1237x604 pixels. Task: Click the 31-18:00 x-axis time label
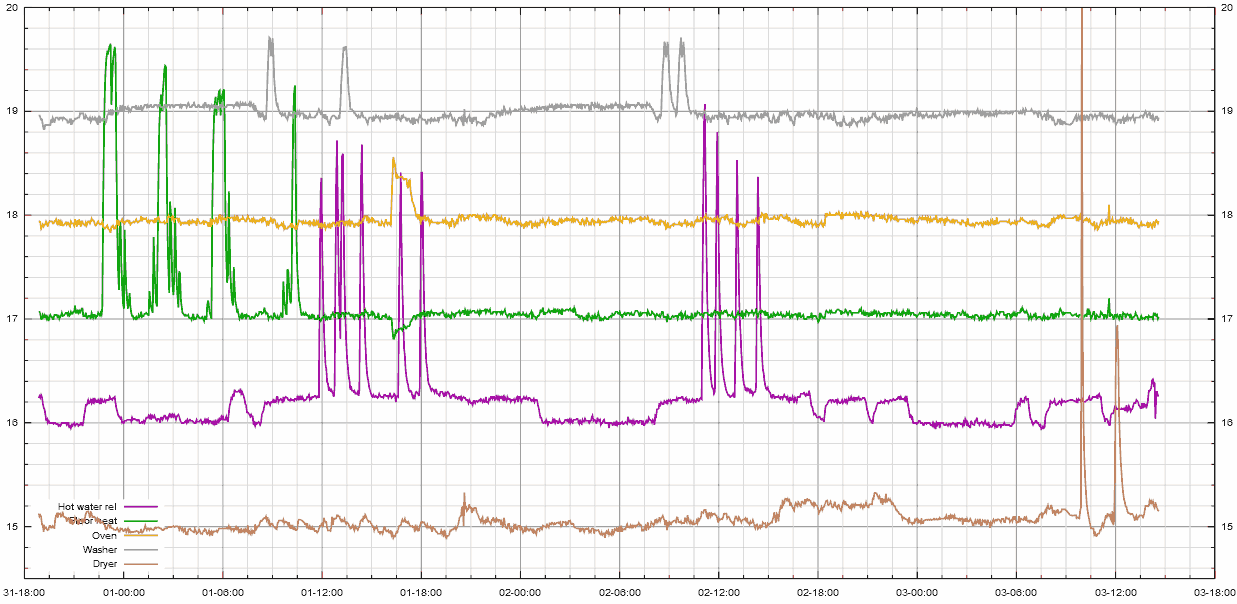24,593
